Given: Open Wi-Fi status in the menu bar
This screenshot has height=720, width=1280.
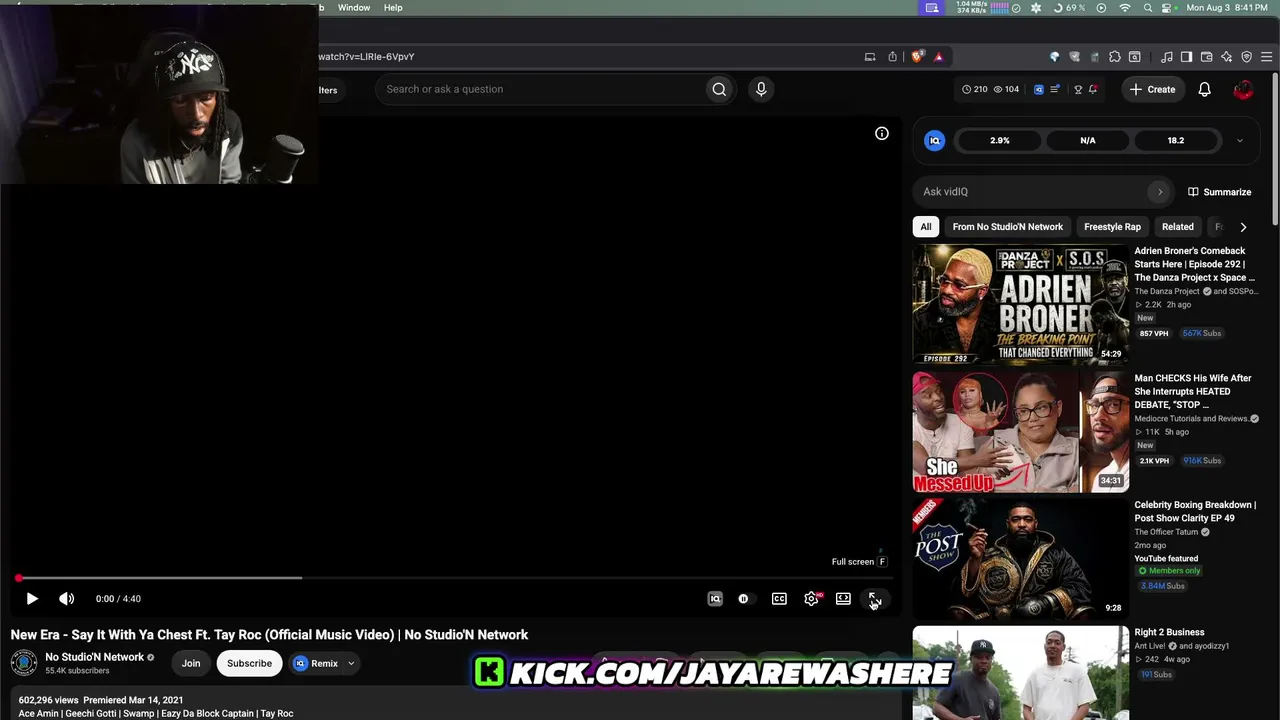Looking at the screenshot, I should point(1125,8).
